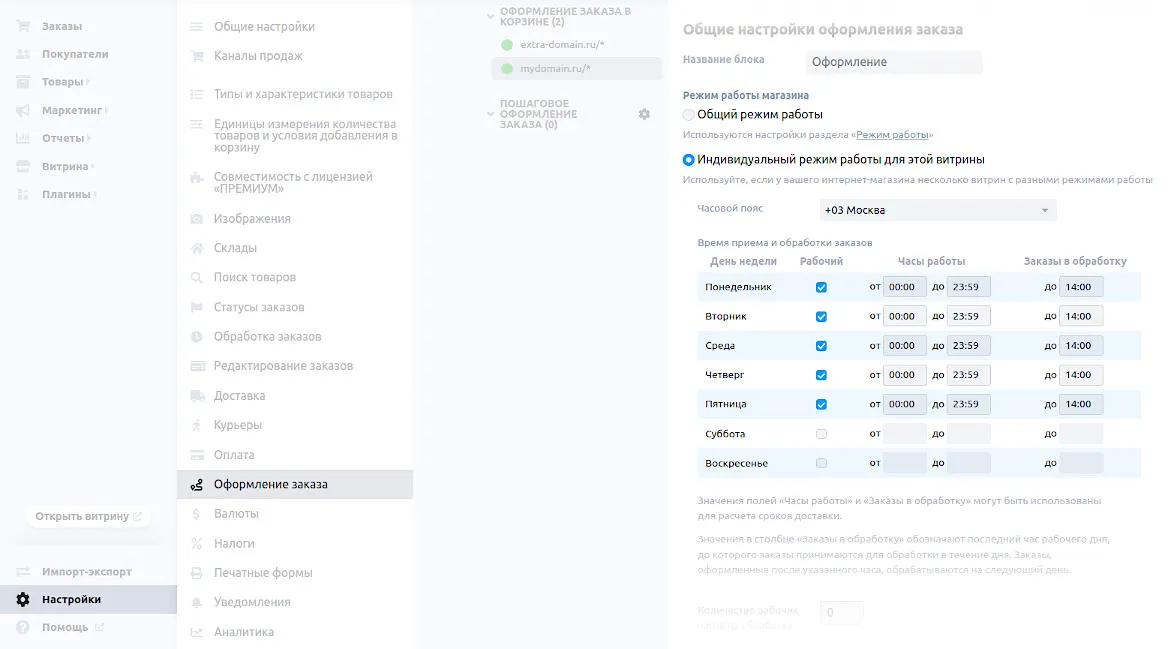This screenshot has height=649, width=1168.
Task: Open the Часовой пояс timezone dropdown
Action: point(937,210)
